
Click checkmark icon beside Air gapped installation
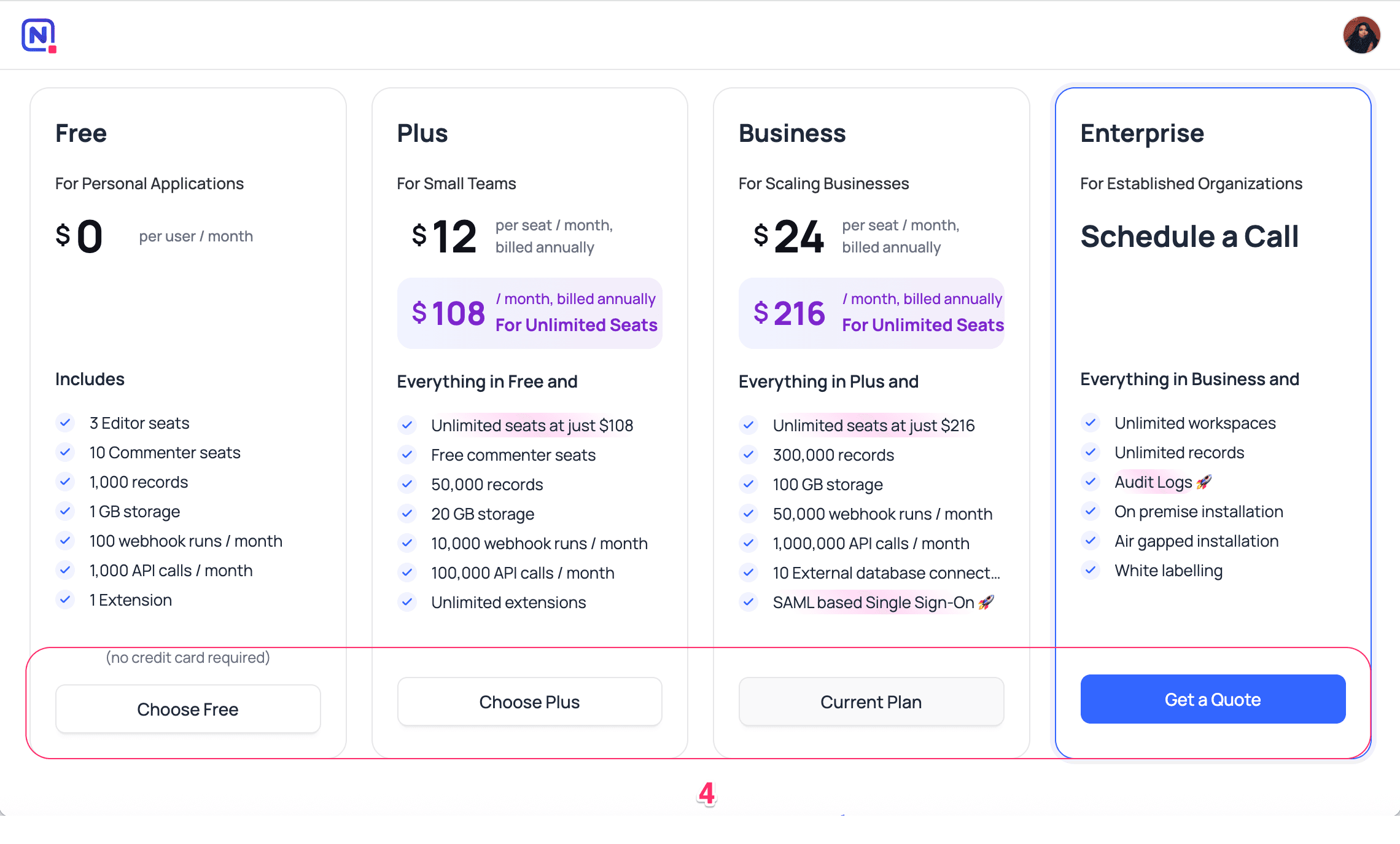pos(1090,541)
